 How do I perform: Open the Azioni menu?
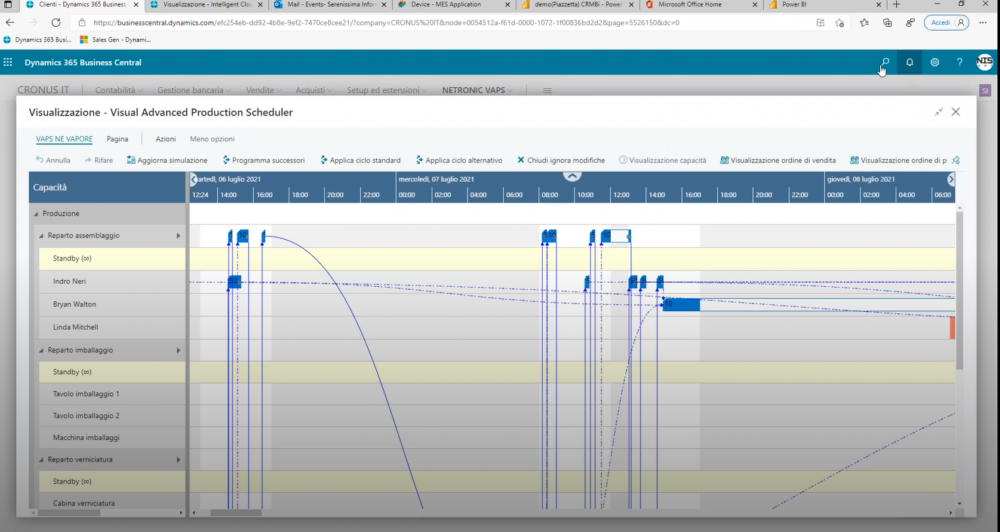pos(165,138)
